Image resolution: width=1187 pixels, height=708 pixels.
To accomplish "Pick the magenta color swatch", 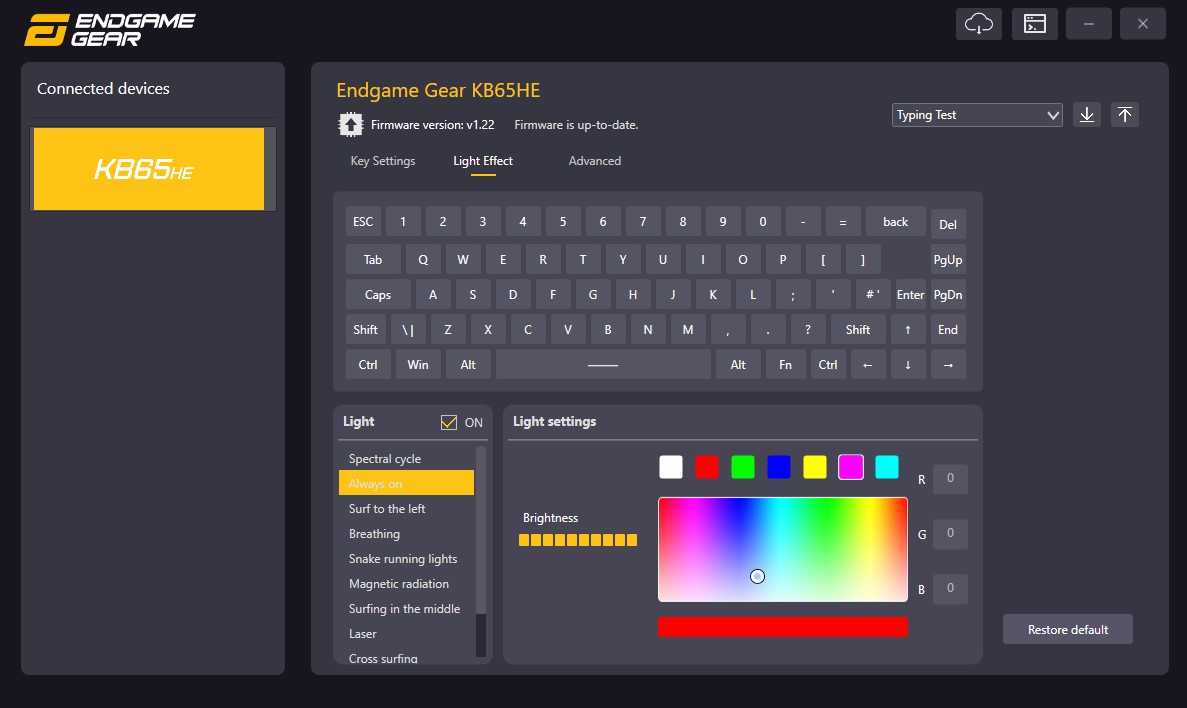I will (851, 467).
